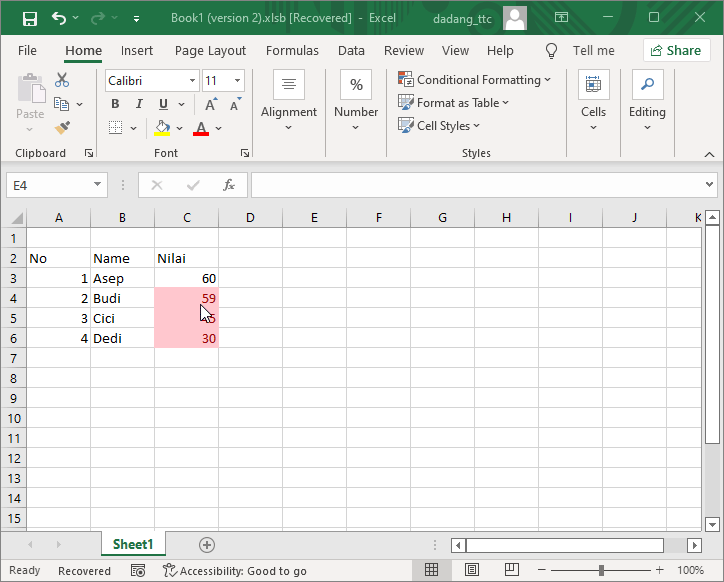This screenshot has width=724, height=582.
Task: Click the Insert Function fx icon
Action: 228,185
